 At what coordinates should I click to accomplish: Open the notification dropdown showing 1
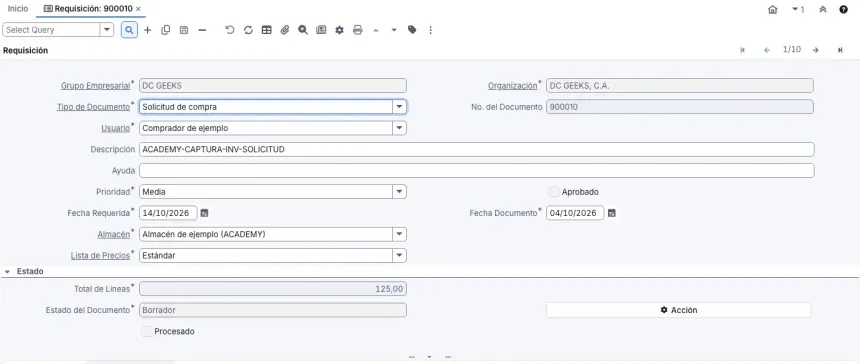pos(798,9)
